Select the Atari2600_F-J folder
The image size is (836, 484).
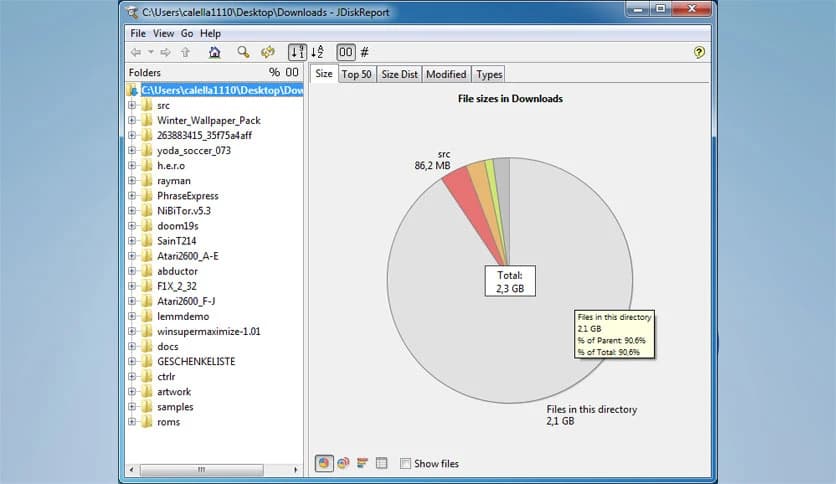pos(186,301)
